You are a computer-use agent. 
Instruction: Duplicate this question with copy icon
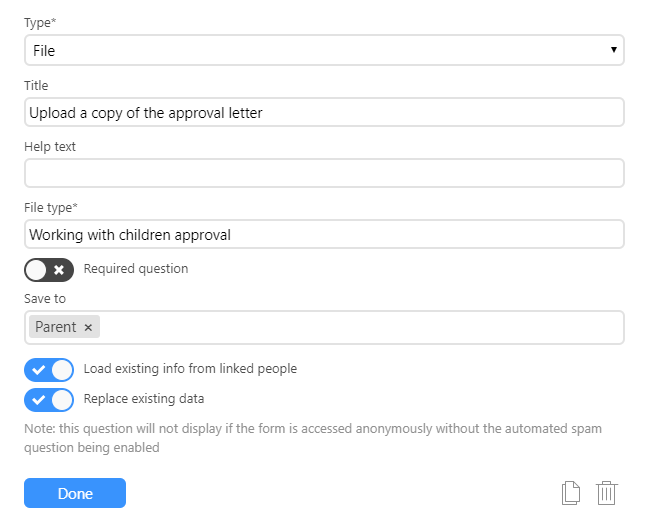coord(571,493)
